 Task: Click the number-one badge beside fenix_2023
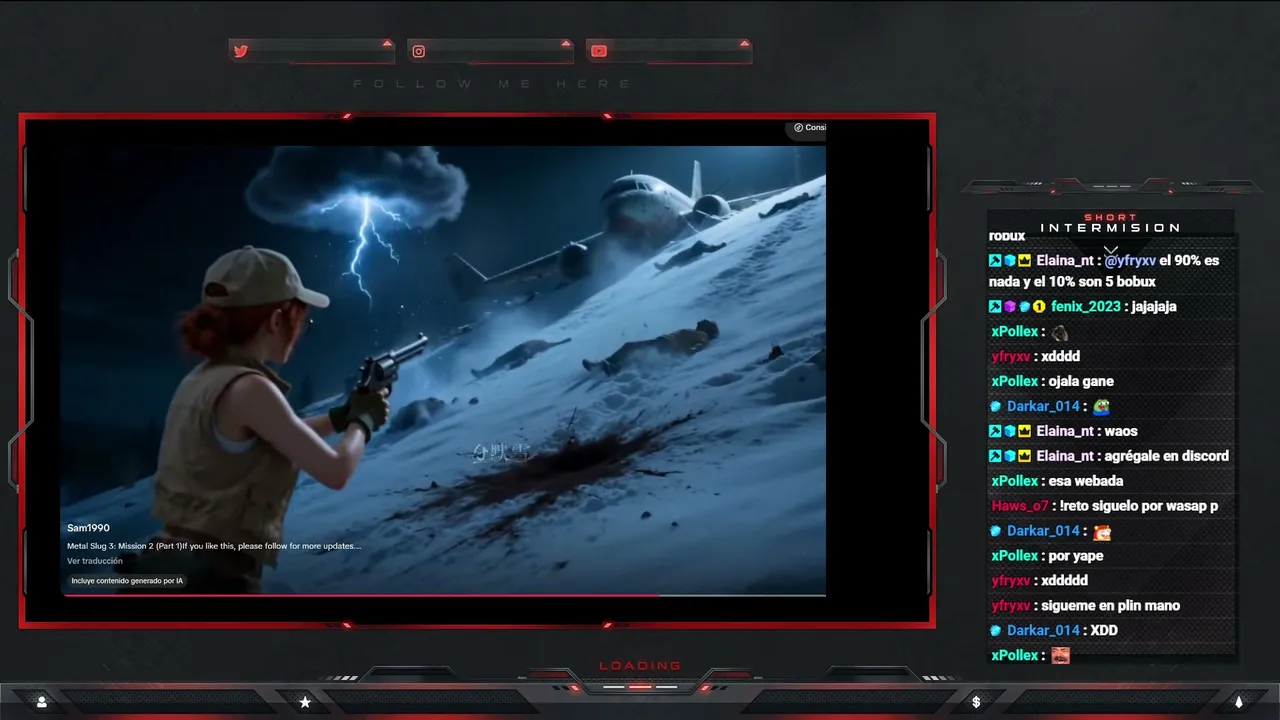[1039, 307]
